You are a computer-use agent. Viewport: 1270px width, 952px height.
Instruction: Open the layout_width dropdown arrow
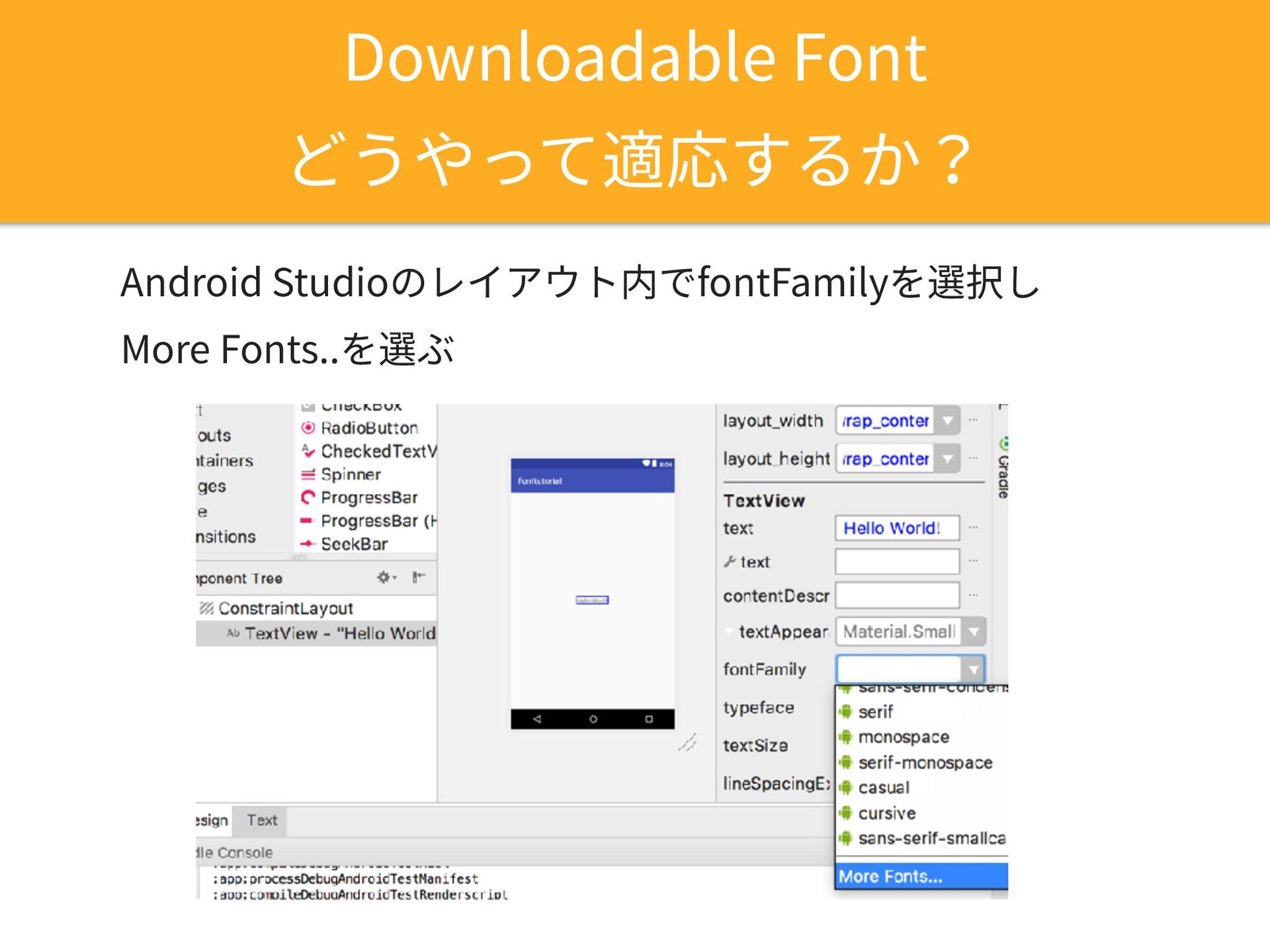947,421
